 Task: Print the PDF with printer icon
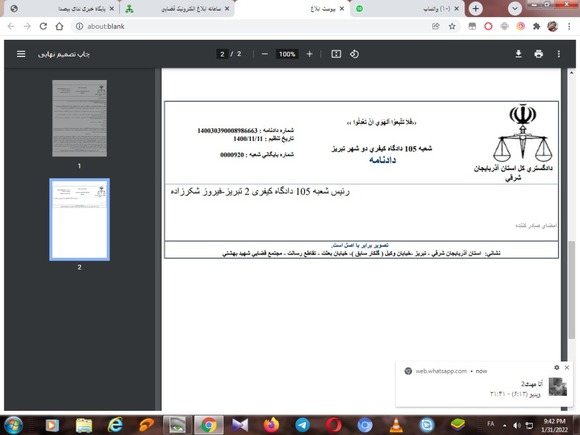(539, 54)
